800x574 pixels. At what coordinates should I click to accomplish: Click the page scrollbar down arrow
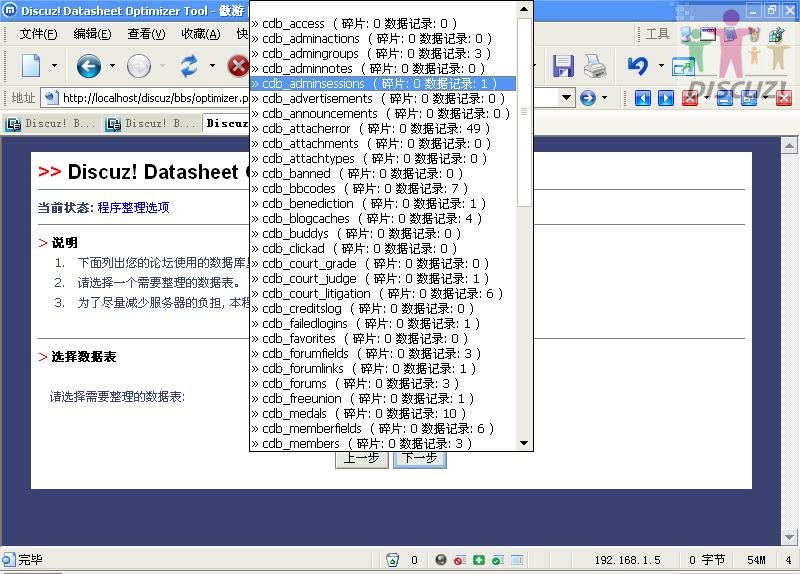click(x=789, y=537)
